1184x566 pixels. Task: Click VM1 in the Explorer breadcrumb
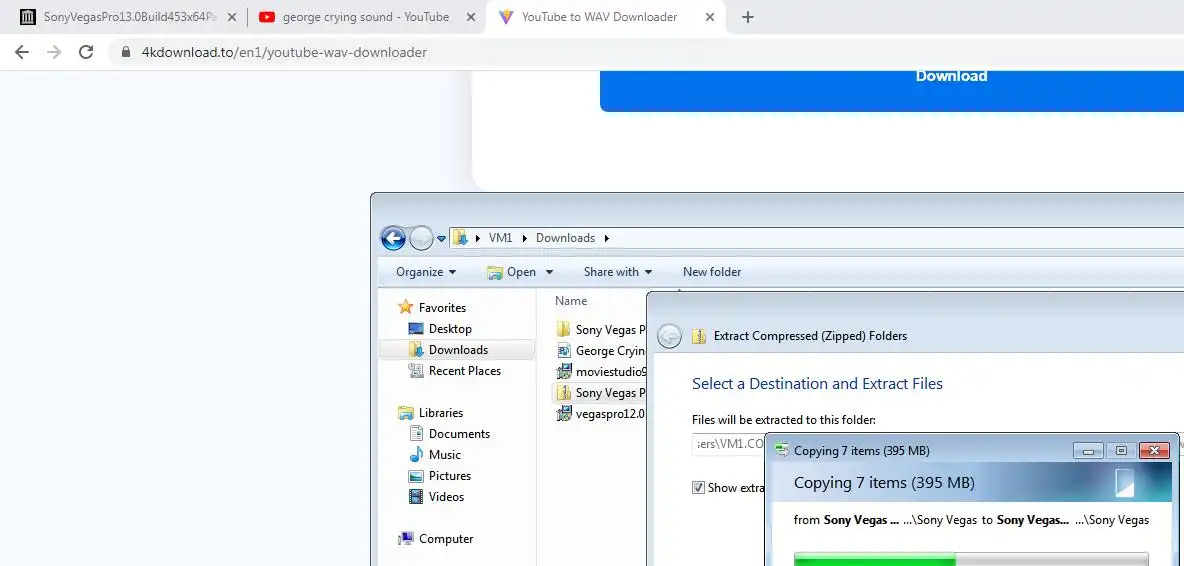pyautogui.click(x=501, y=238)
